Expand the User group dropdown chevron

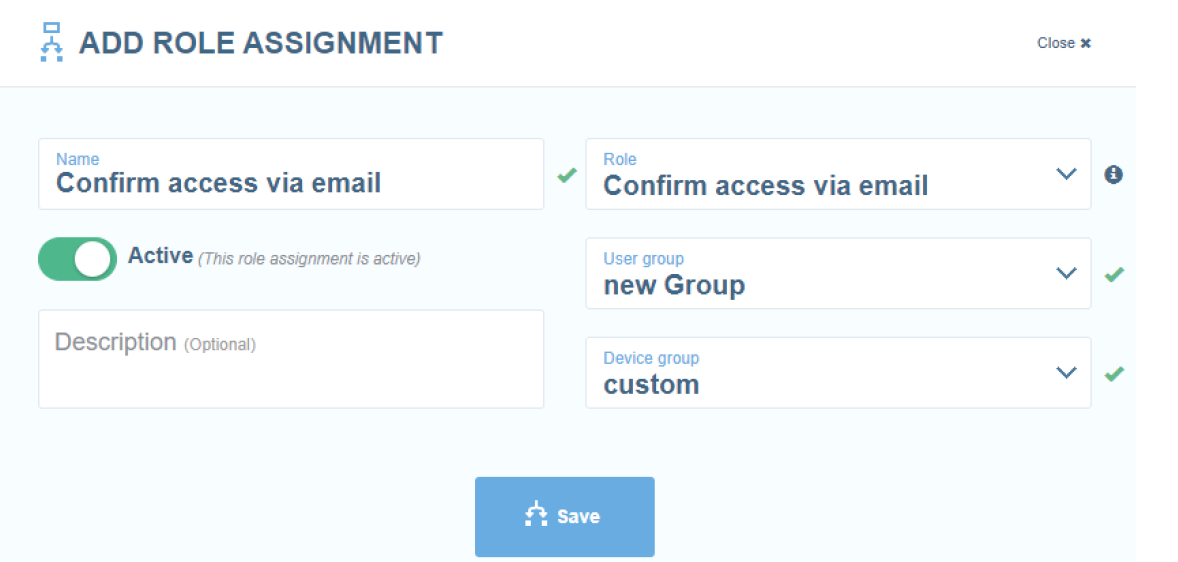point(1066,273)
